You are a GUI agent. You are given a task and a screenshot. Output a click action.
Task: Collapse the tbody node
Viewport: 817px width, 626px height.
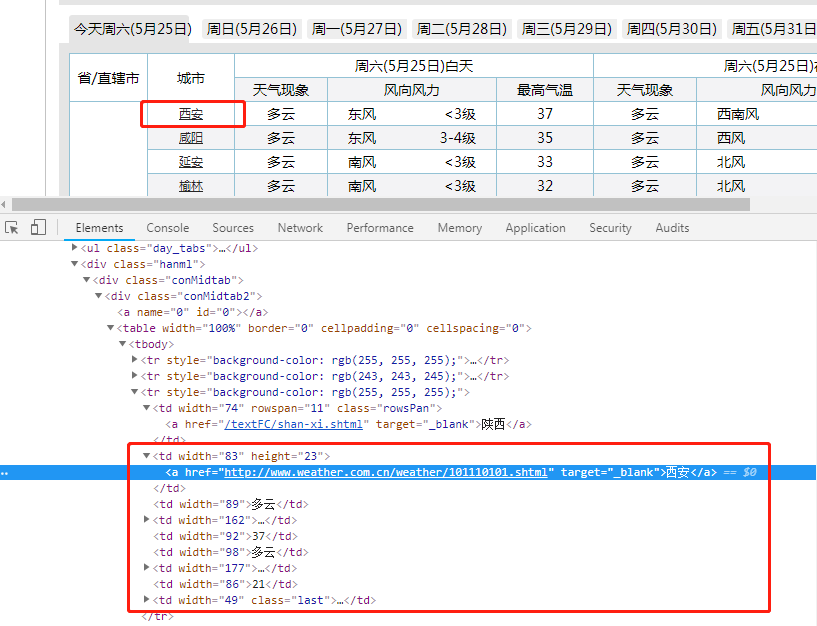coord(122,344)
